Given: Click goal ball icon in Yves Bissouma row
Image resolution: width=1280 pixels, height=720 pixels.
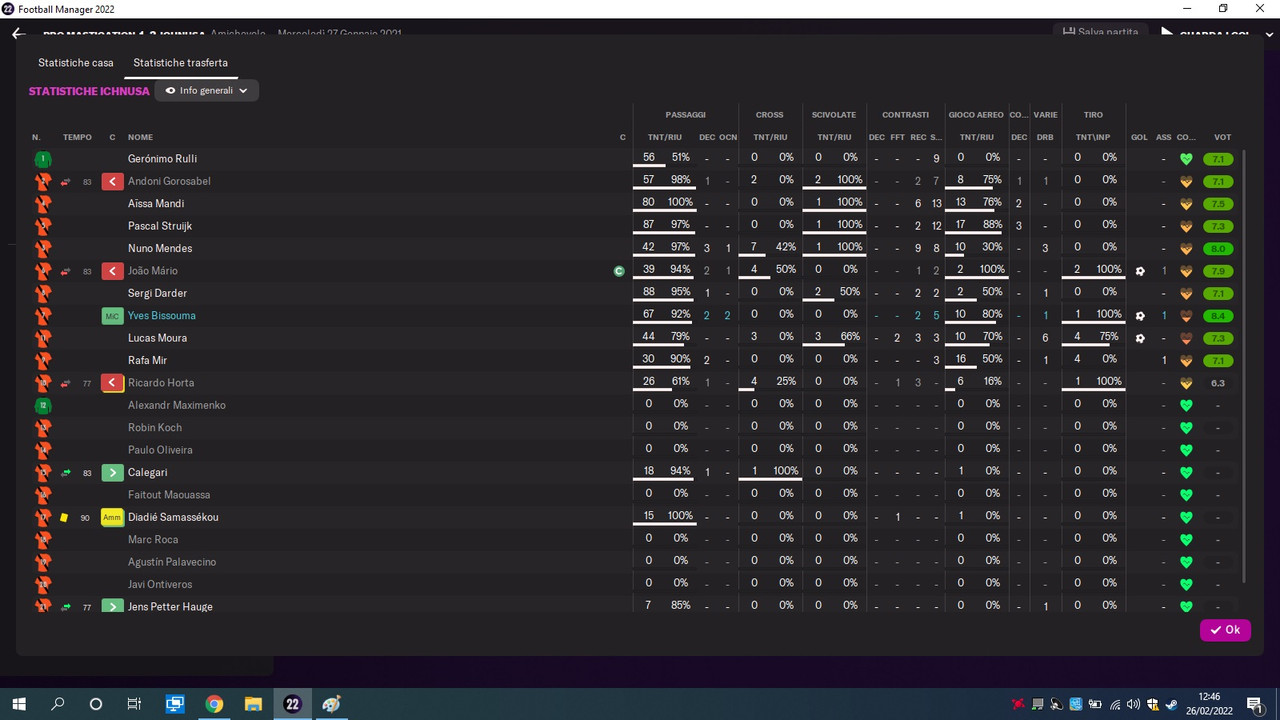Looking at the screenshot, I should point(1139,316).
